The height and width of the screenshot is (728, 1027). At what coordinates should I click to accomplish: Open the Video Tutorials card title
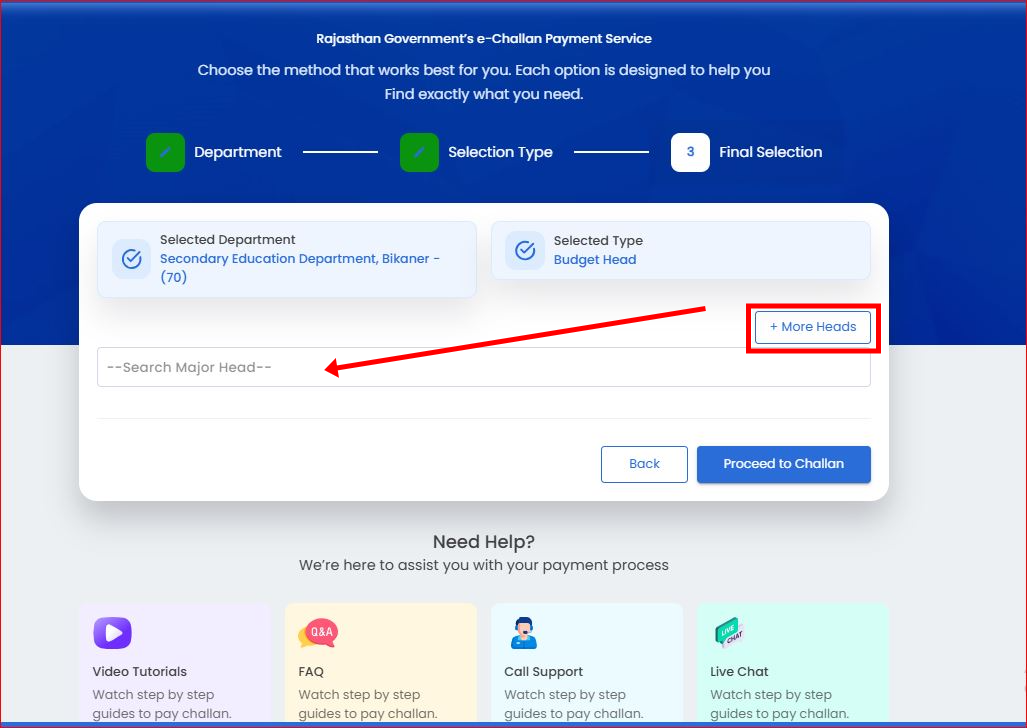[140, 672]
